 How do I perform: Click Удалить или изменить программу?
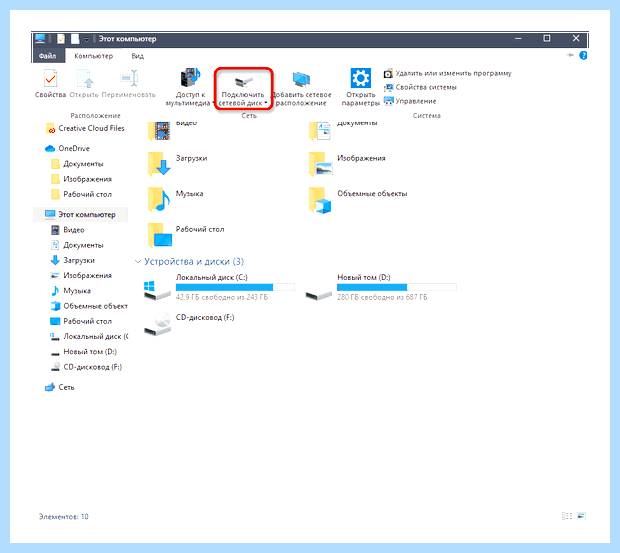(448, 74)
